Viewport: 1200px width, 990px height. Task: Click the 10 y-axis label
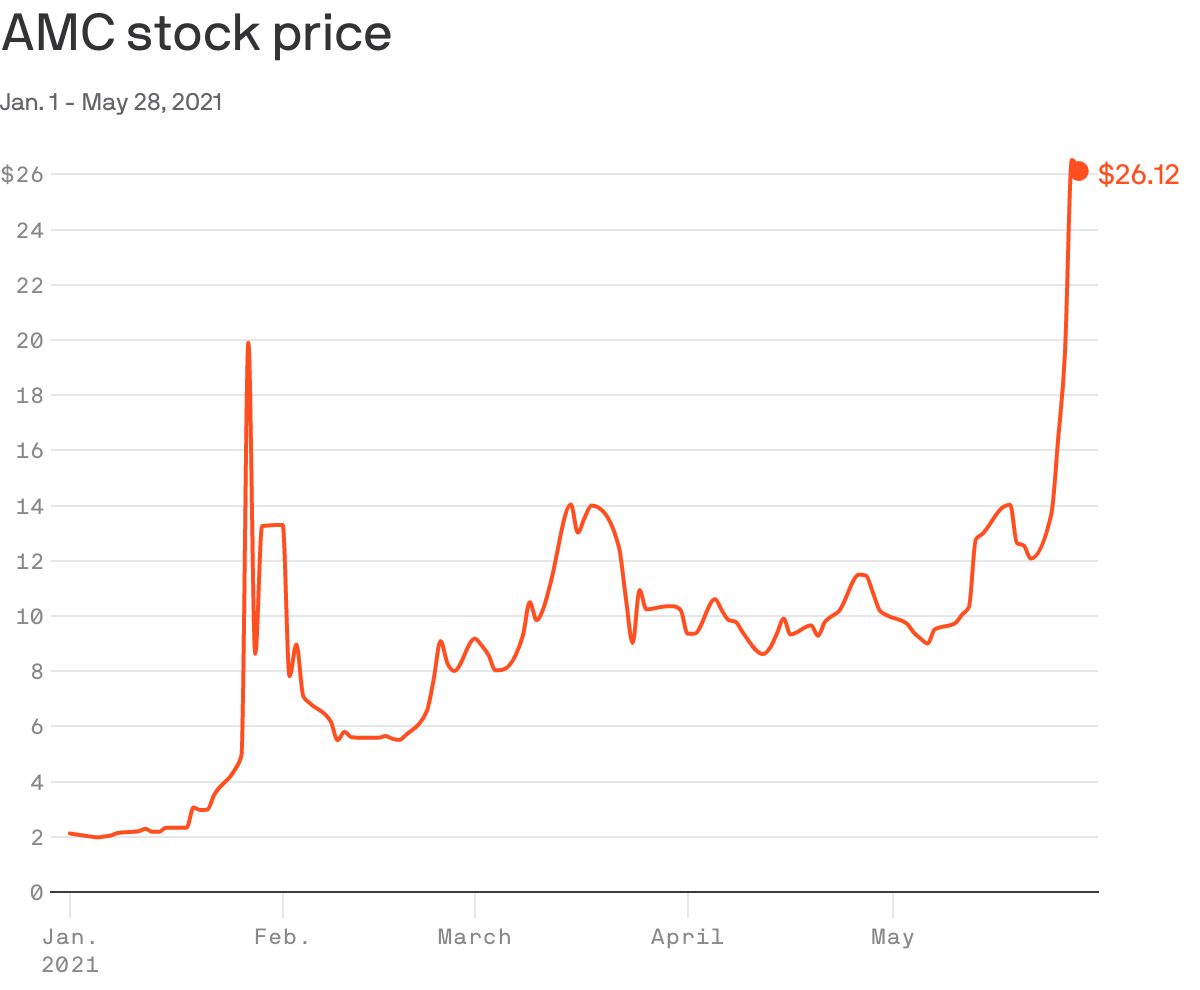click(x=30, y=616)
